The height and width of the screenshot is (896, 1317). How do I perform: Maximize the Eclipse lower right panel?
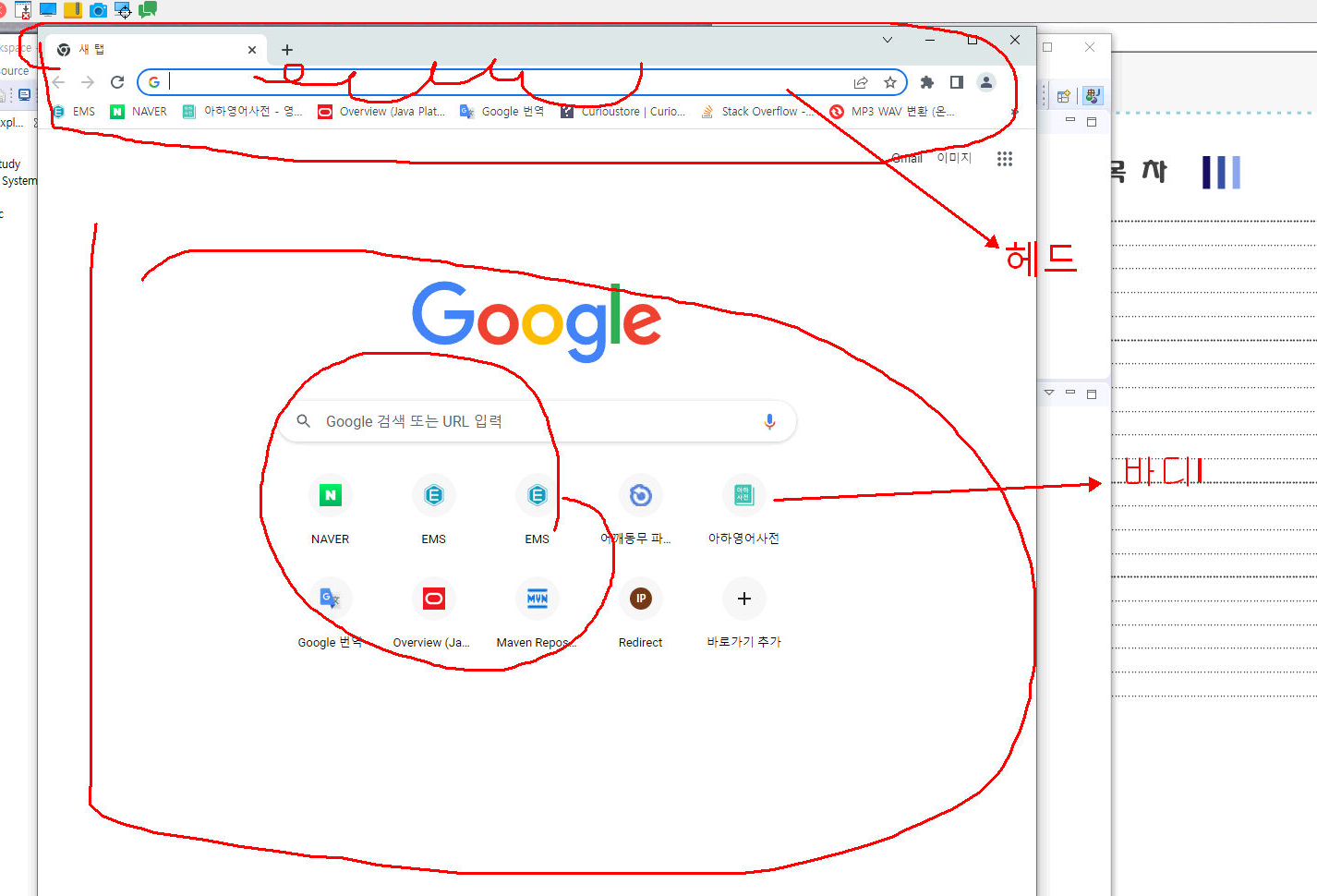coord(1092,394)
